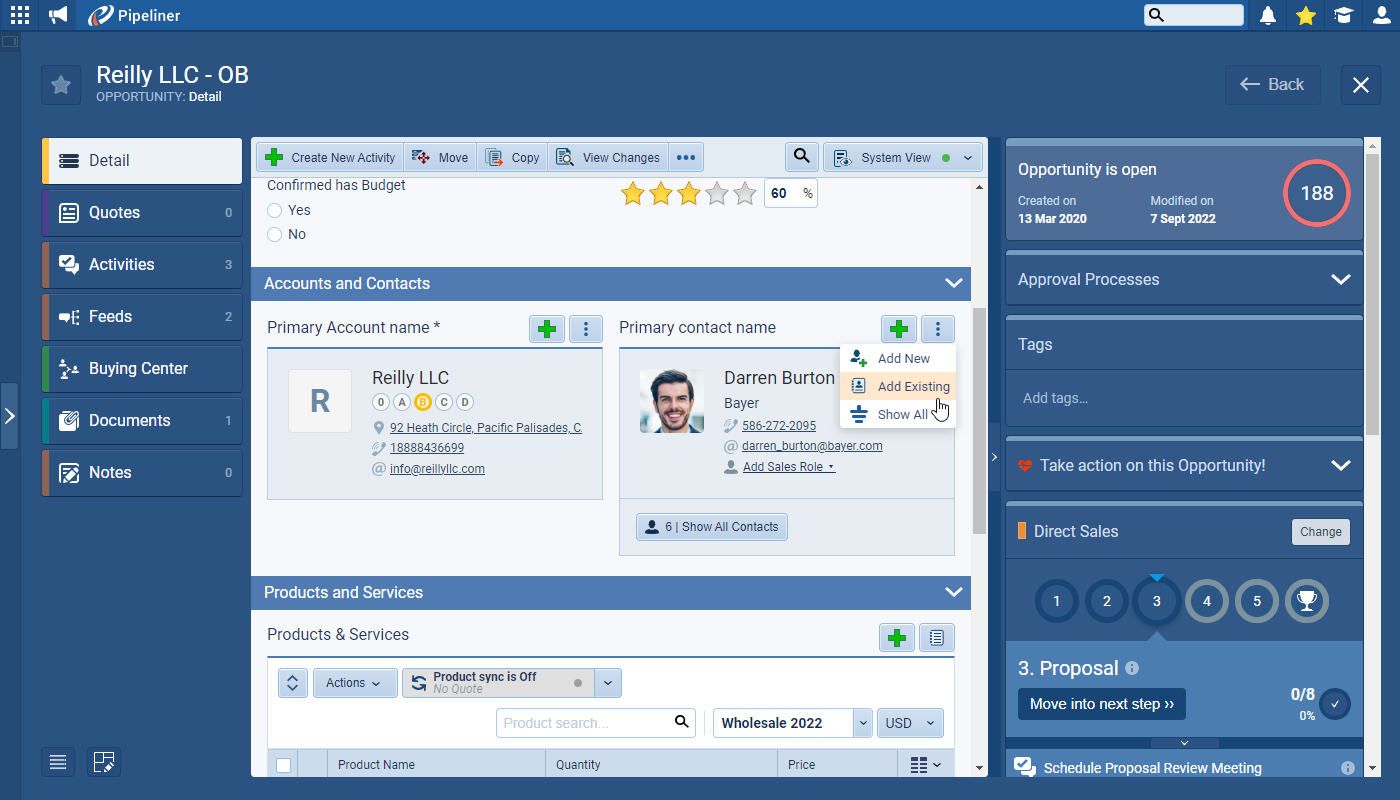This screenshot has width=1400, height=800.
Task: Click the graduation cap learning icon
Action: tap(1343, 15)
